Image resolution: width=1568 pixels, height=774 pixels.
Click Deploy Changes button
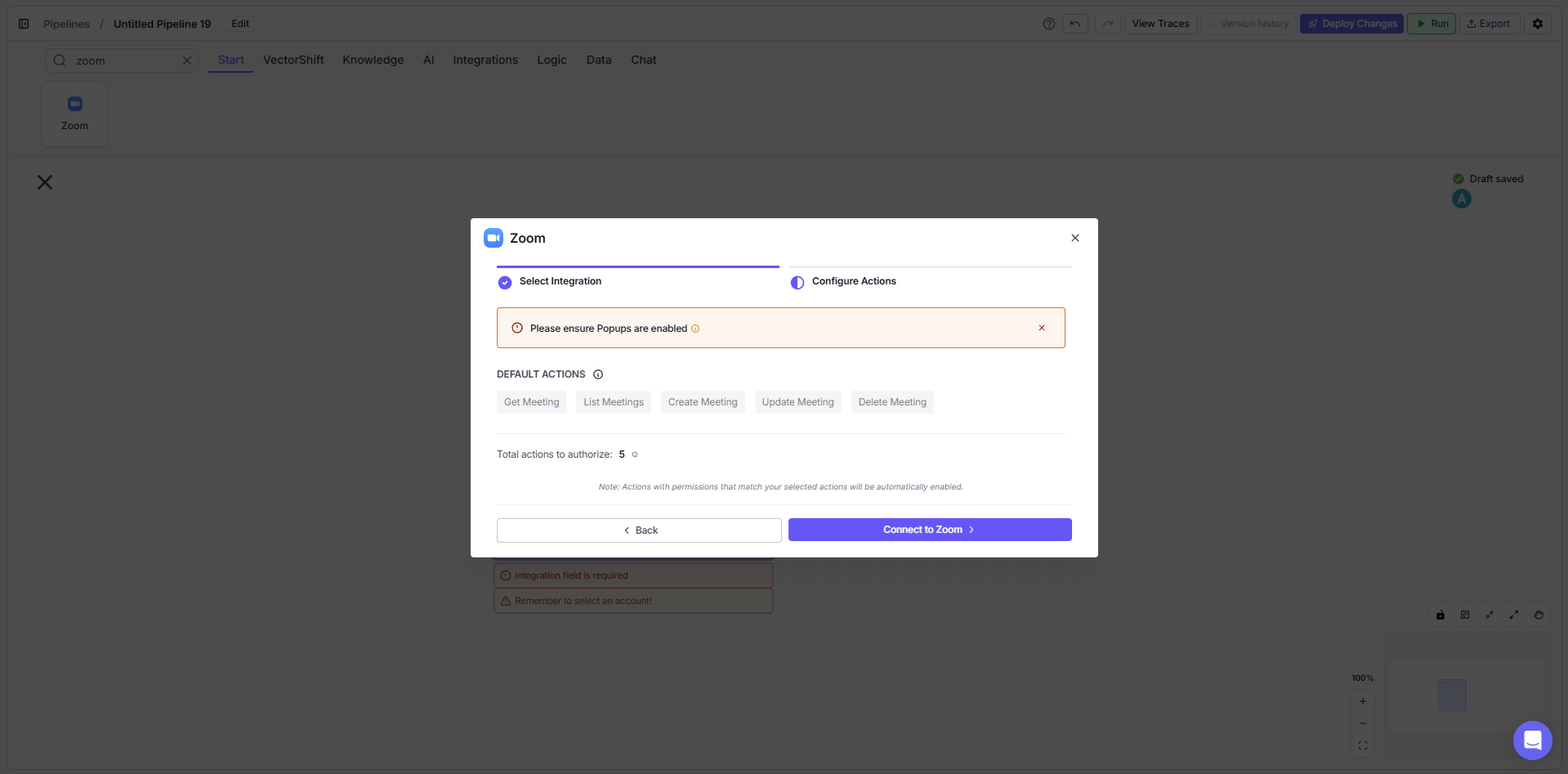[x=1351, y=24]
